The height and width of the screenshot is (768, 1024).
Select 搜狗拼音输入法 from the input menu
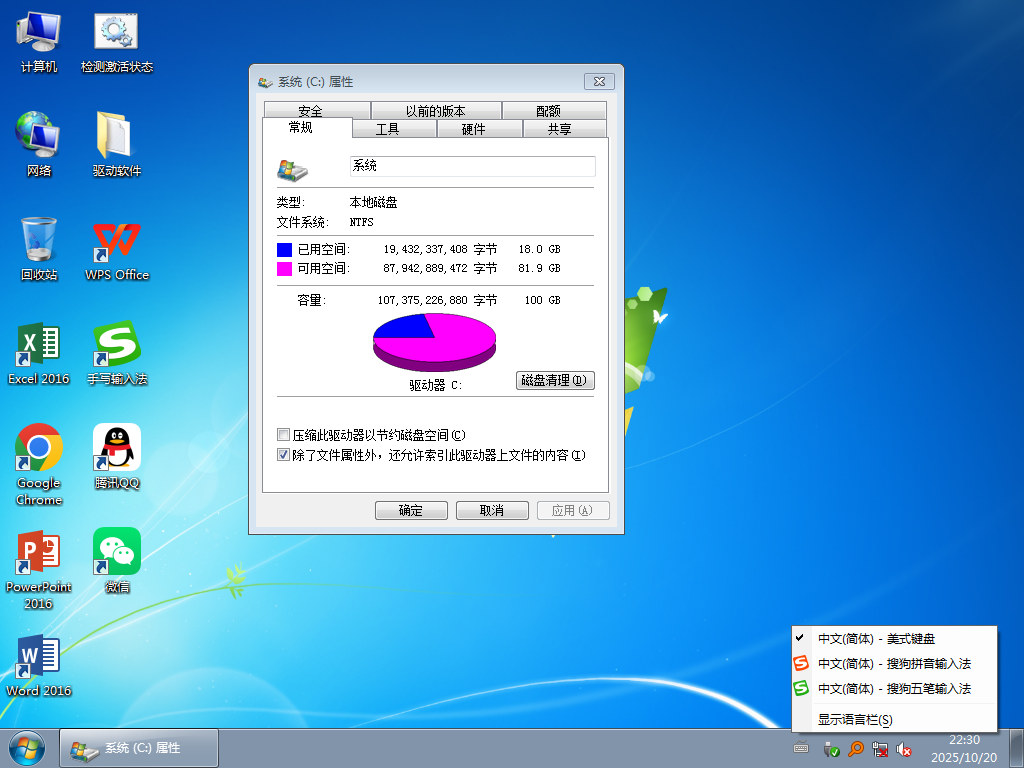[893, 663]
